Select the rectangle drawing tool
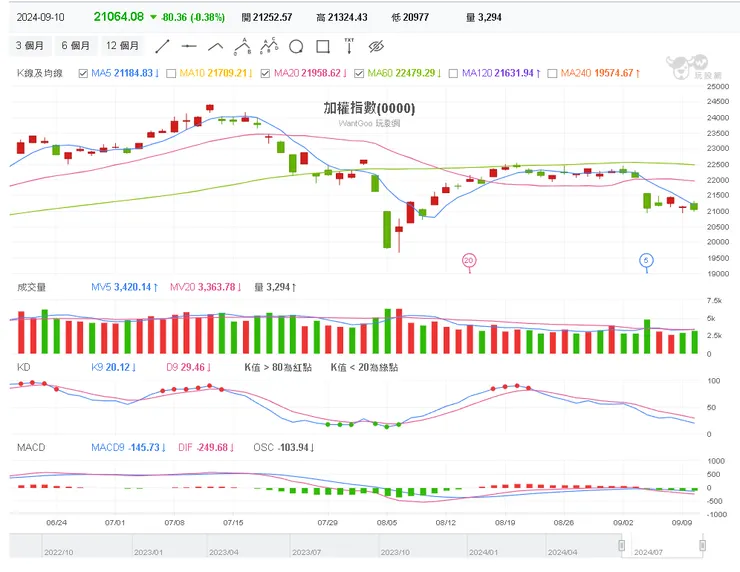The image size is (740, 572). point(323,47)
